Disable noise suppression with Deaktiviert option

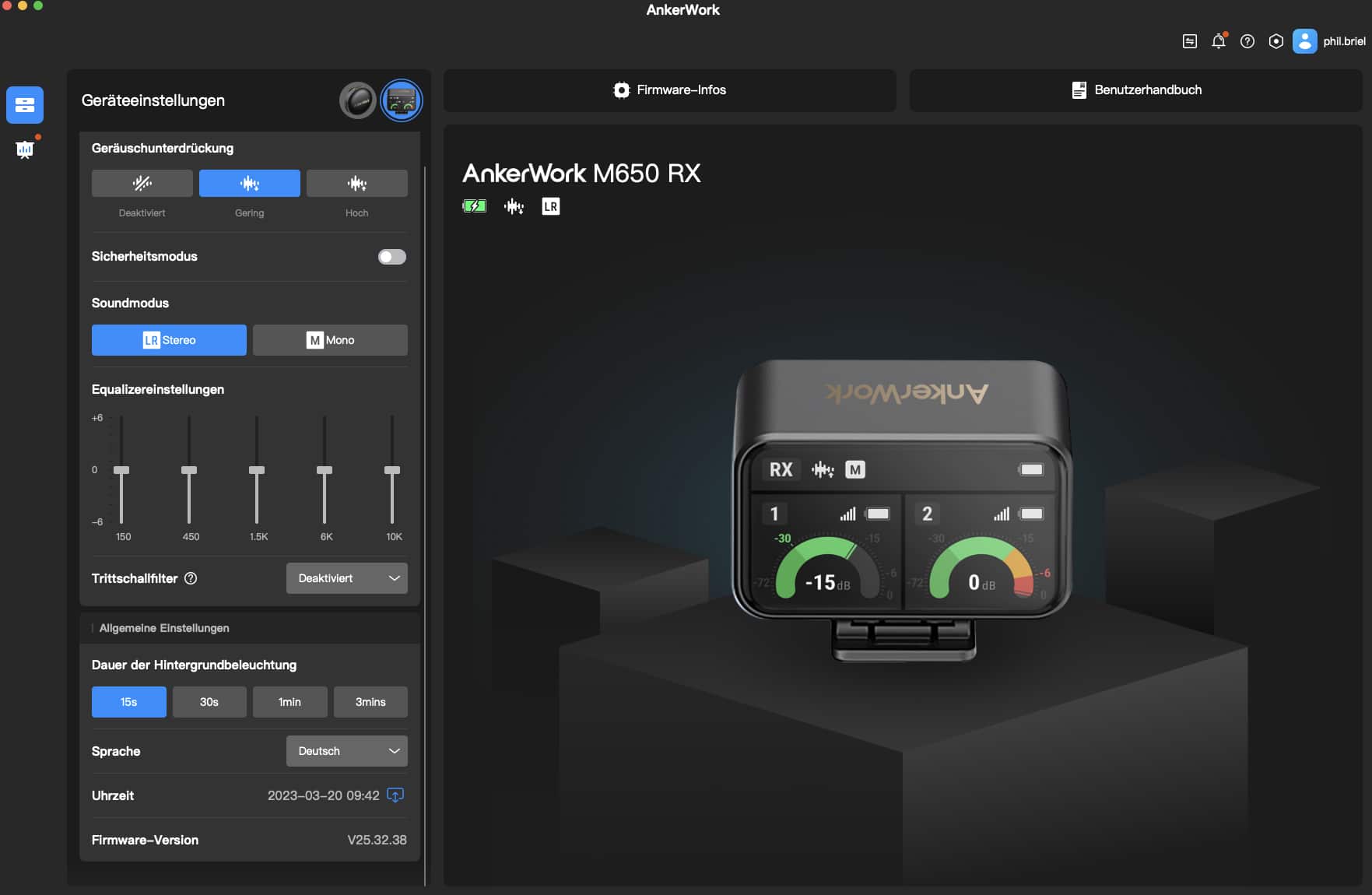pyautogui.click(x=142, y=184)
